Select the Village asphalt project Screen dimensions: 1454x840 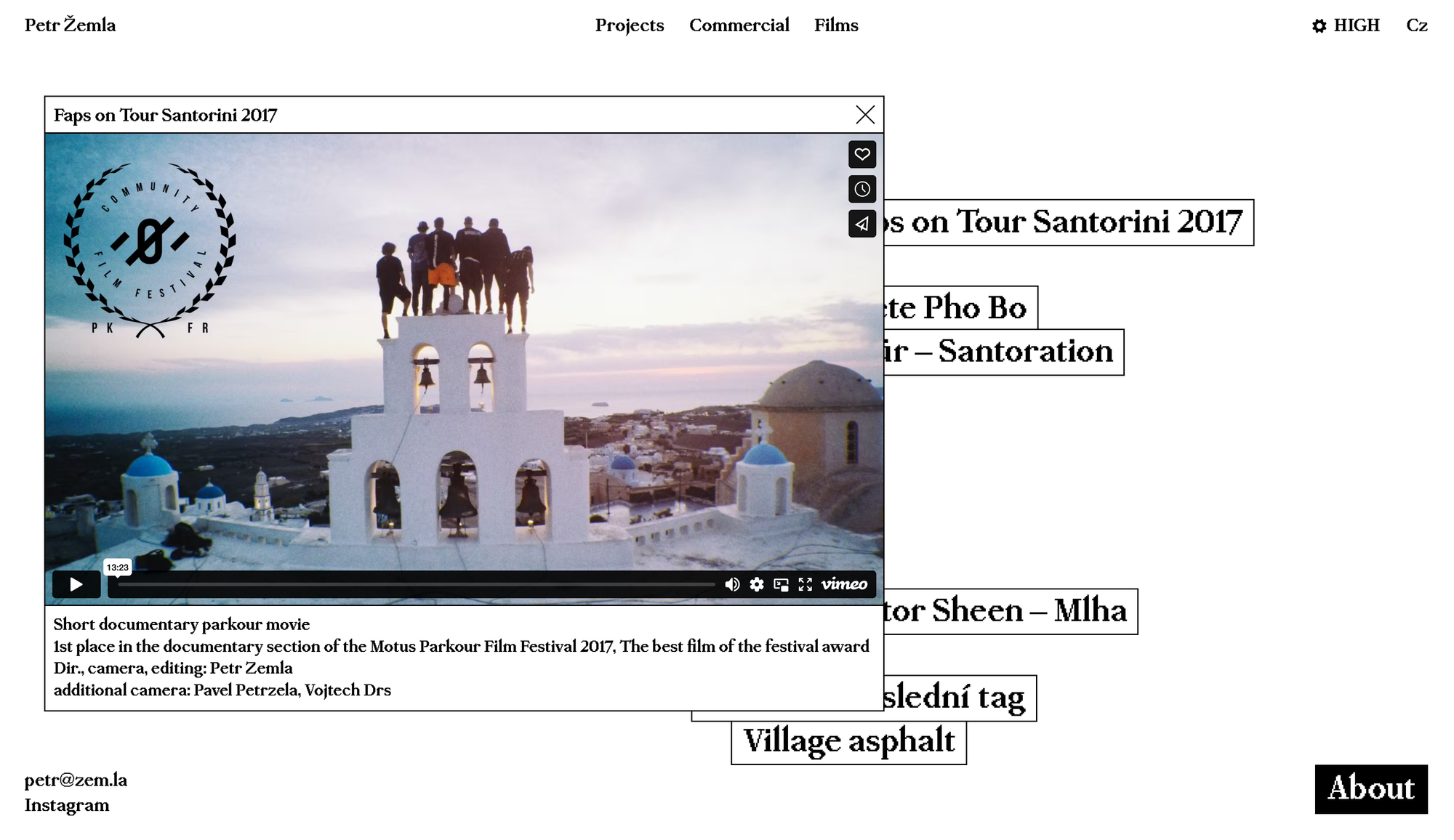(x=848, y=742)
